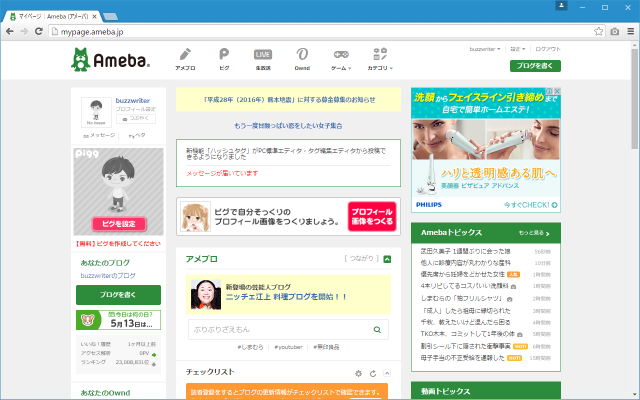The height and width of the screenshot is (400, 640).
Task: Click the プロフィール画像をつくる button
Action: [372, 216]
